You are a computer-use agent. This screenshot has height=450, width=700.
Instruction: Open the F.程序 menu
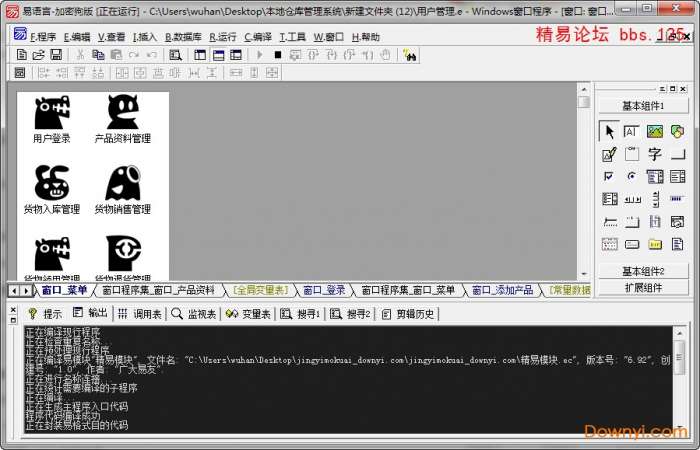(43, 37)
